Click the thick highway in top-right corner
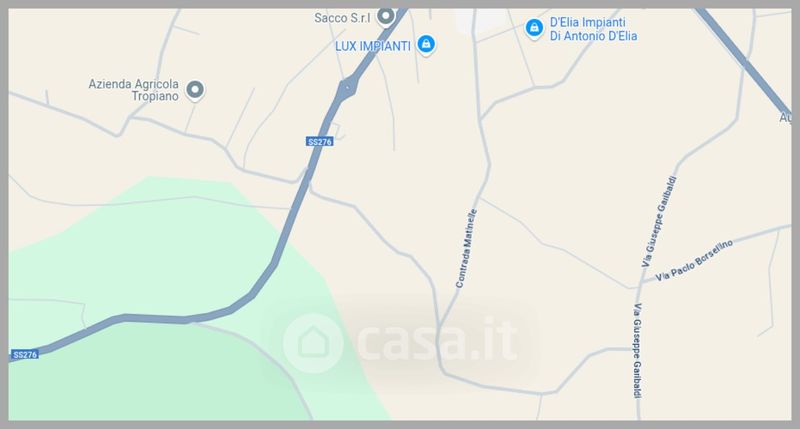800x429 pixels. (x=745, y=61)
